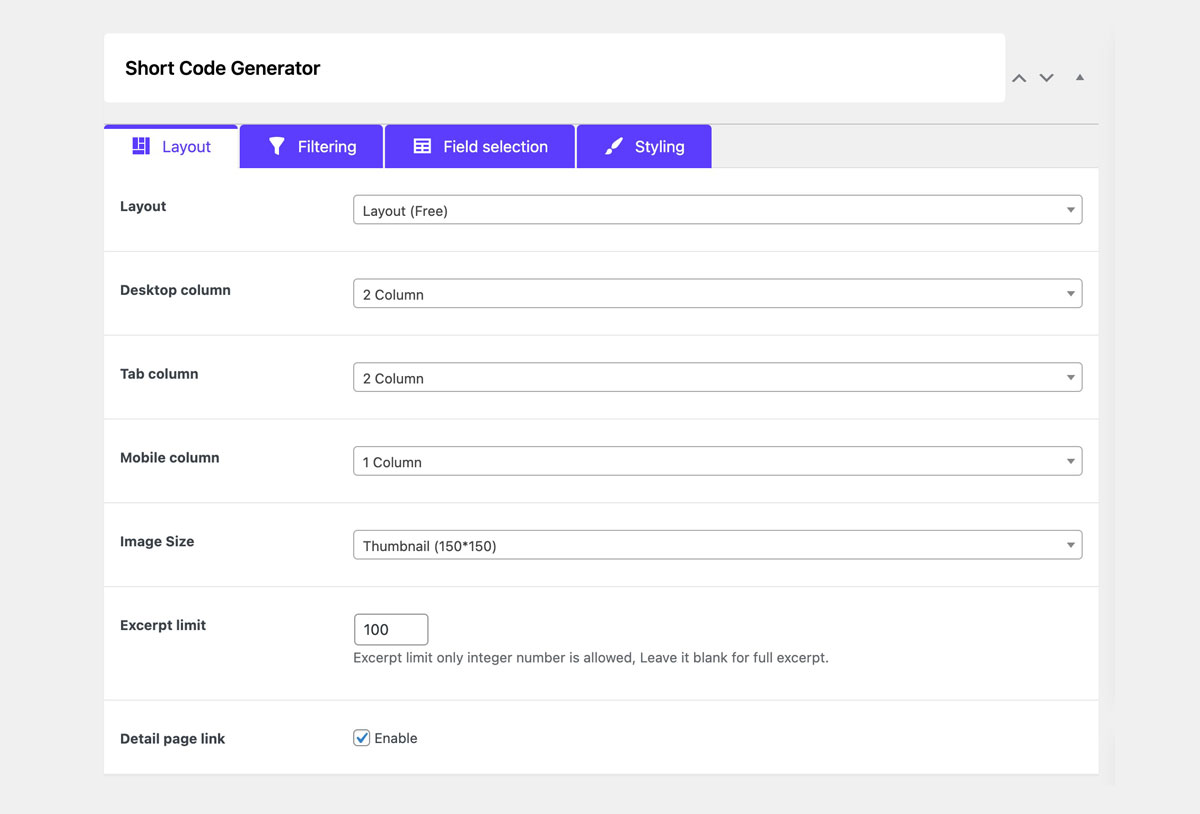Move the metabox up with the up chevron

[1019, 78]
